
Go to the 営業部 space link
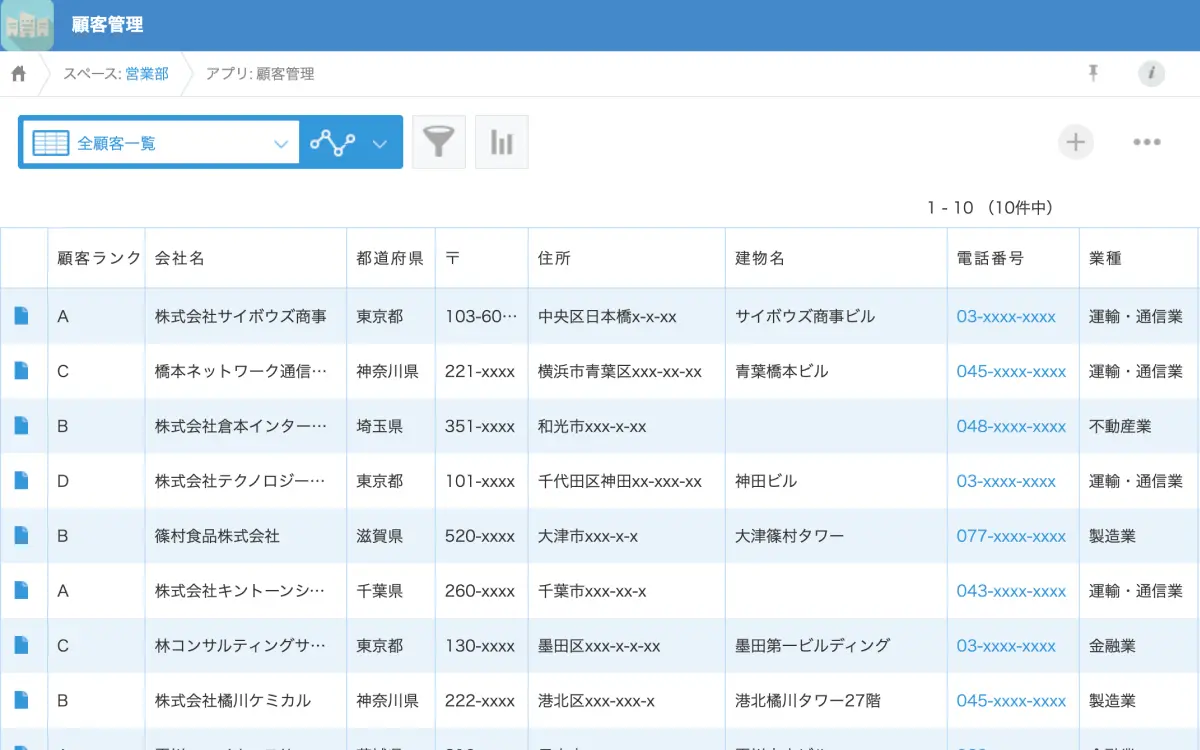147,74
